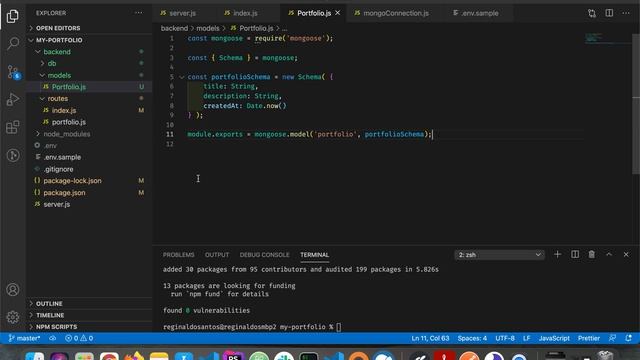Switch to the Output panel tab
Screen dimensions: 640x360
(217, 255)
